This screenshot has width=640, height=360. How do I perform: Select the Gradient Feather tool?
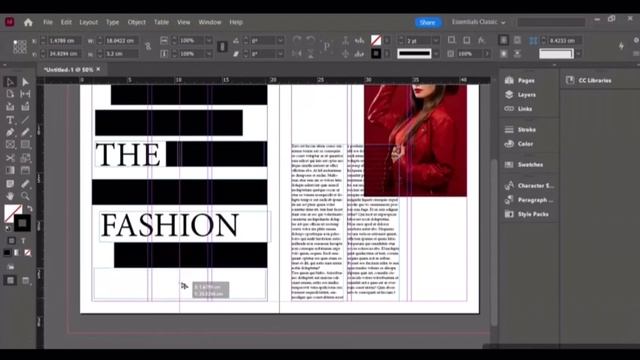(25, 170)
